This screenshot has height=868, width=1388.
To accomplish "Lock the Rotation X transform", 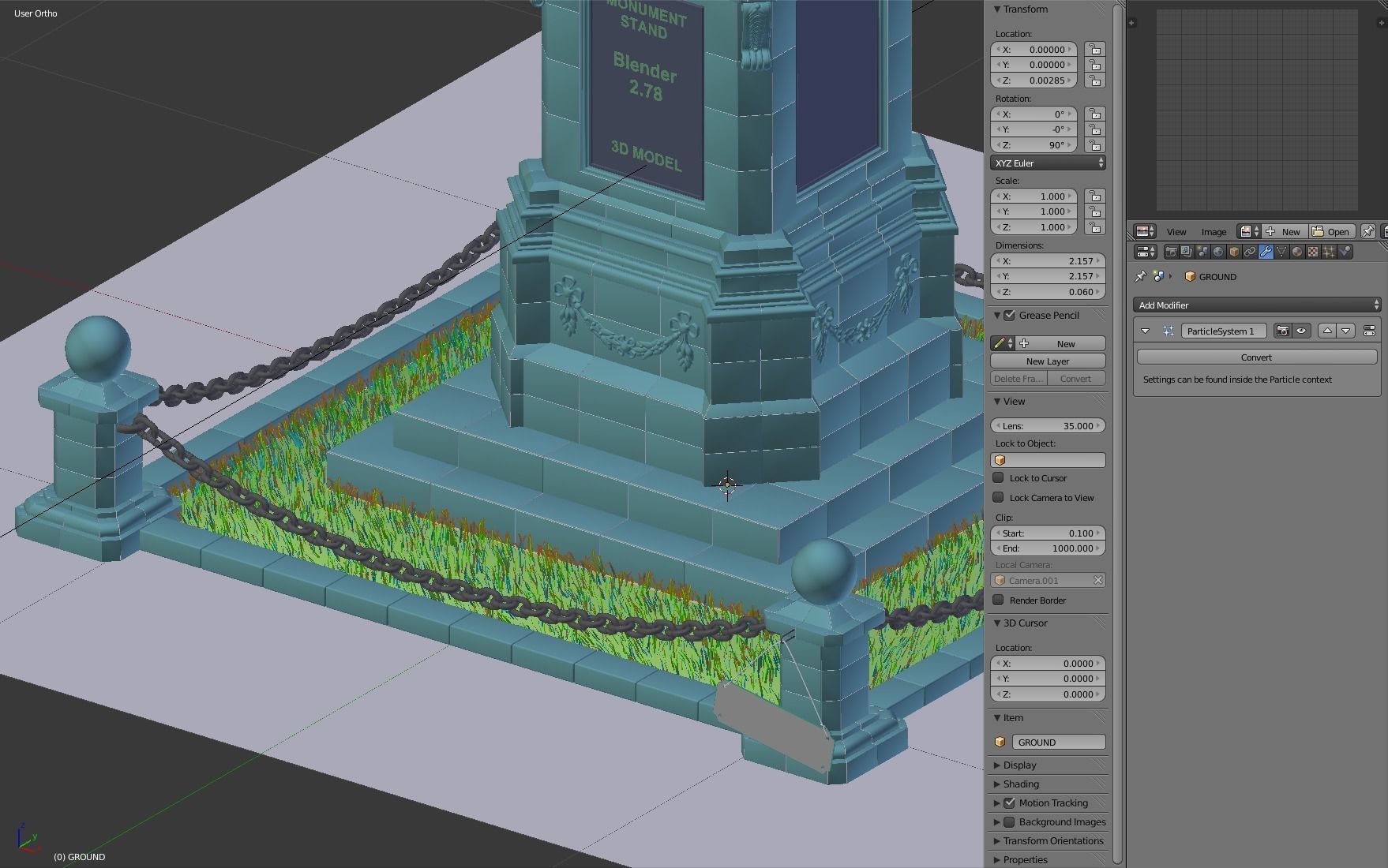I will pos(1094,114).
